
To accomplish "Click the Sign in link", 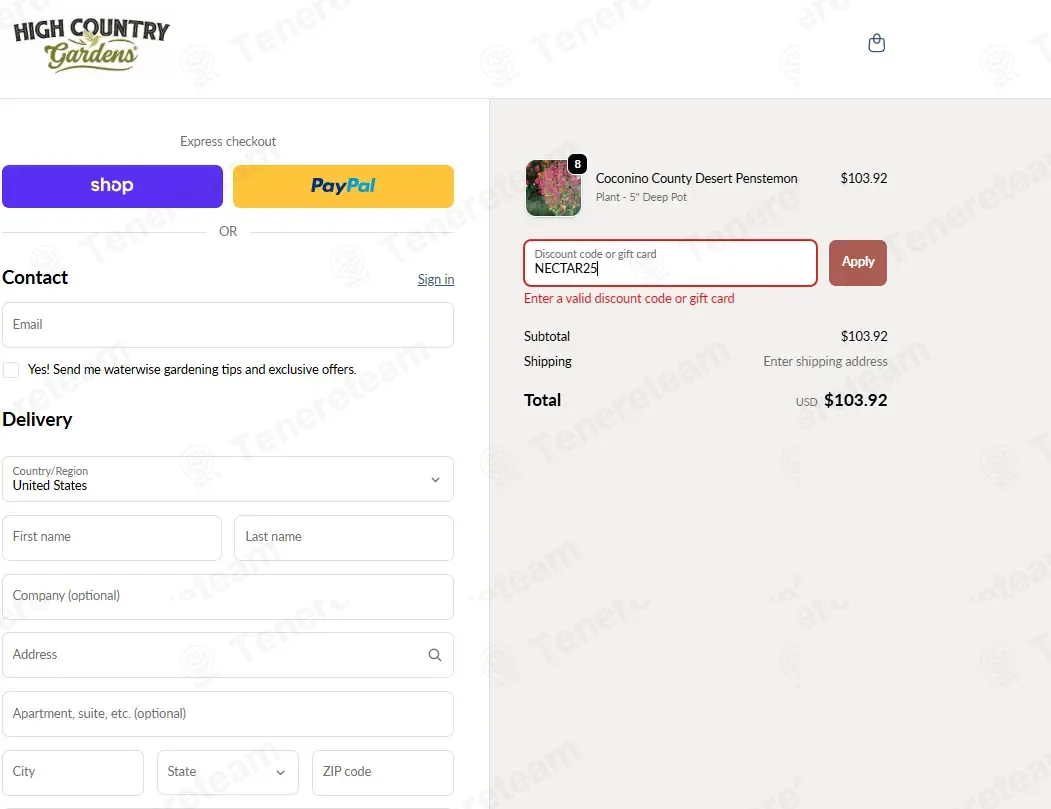I will coord(436,279).
